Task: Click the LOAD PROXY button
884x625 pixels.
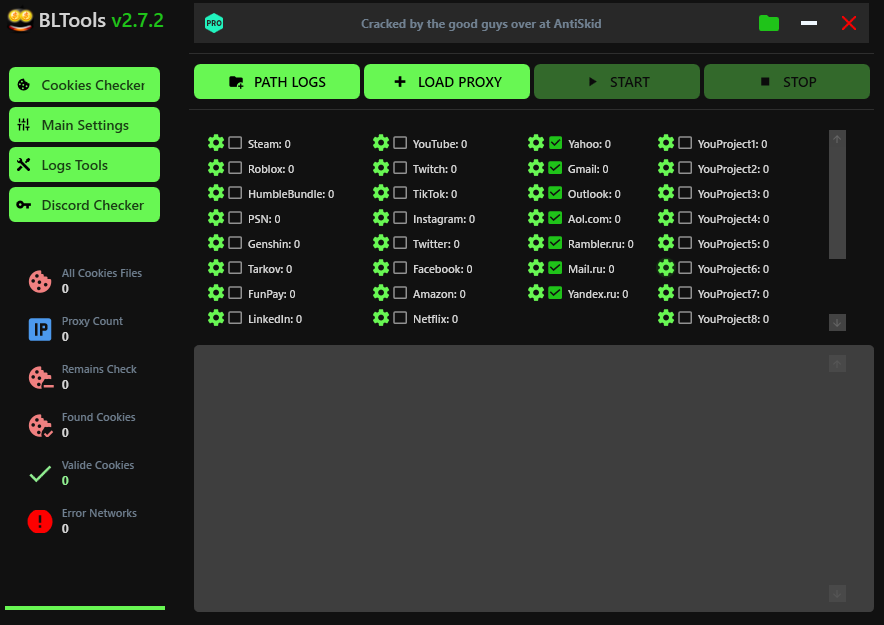Action: [447, 82]
